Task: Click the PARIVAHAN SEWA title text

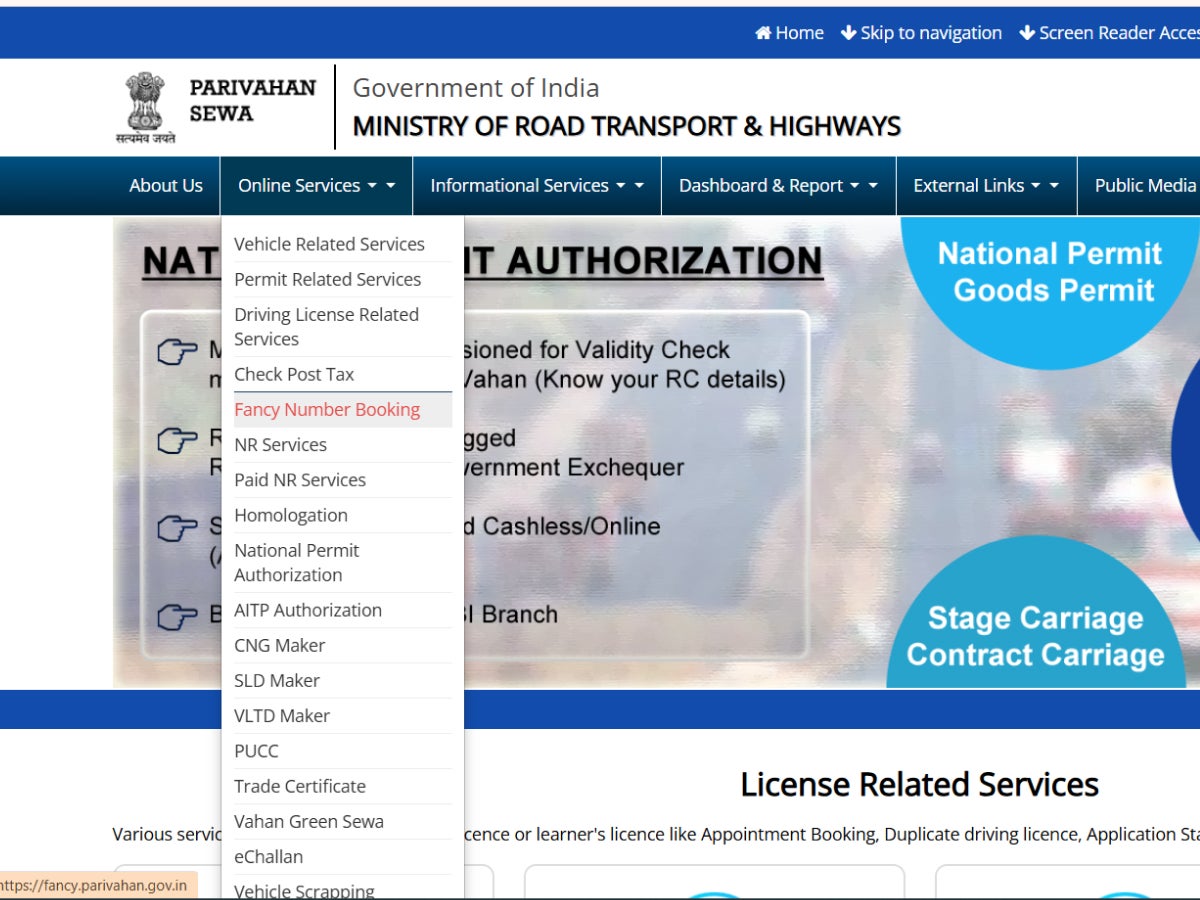Action: 252,100
